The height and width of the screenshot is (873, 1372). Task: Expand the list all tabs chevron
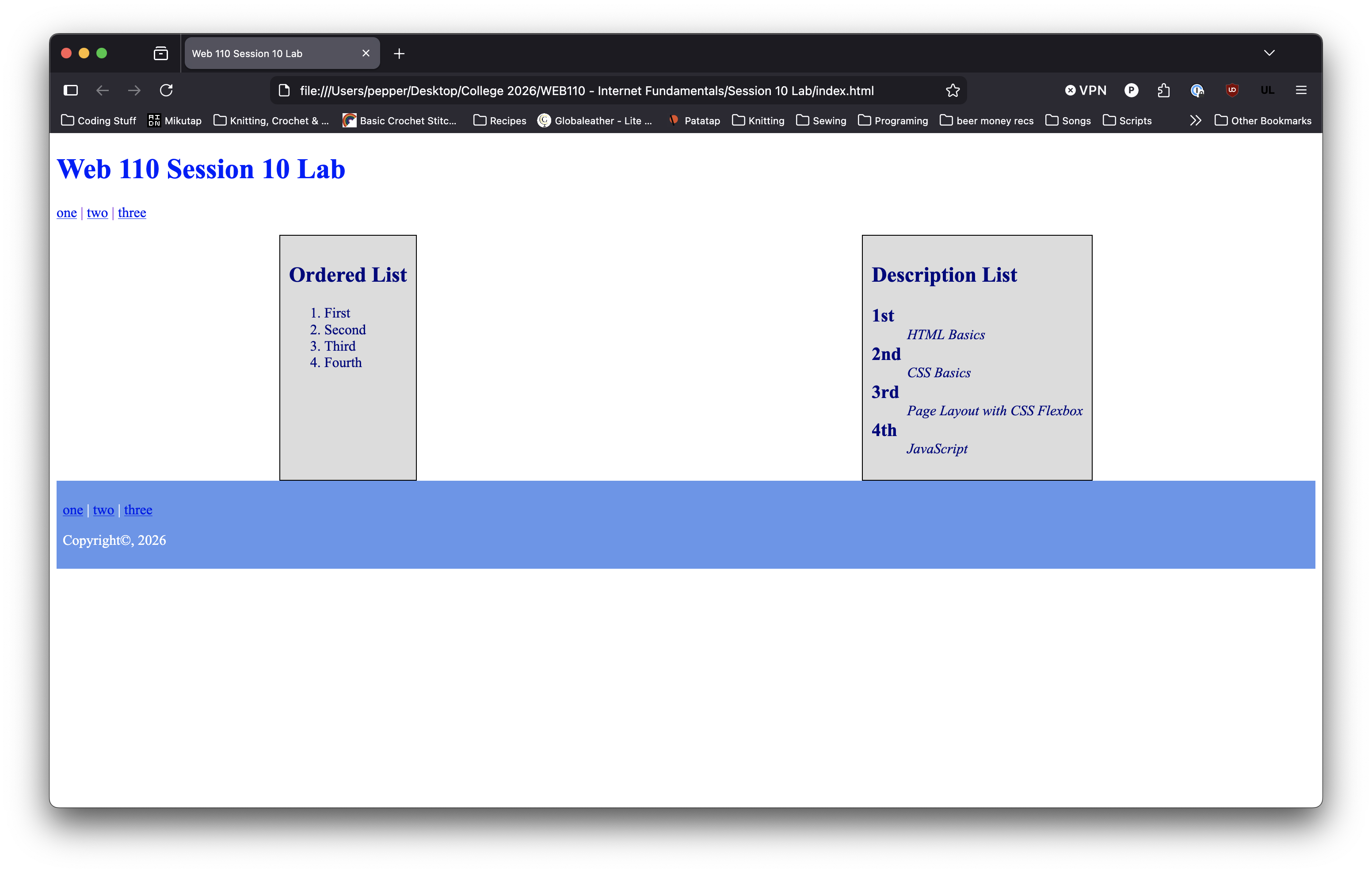click(1269, 53)
